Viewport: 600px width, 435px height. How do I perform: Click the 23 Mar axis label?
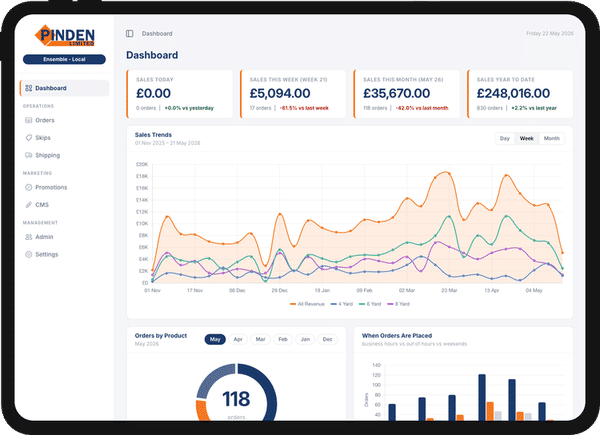449,290
